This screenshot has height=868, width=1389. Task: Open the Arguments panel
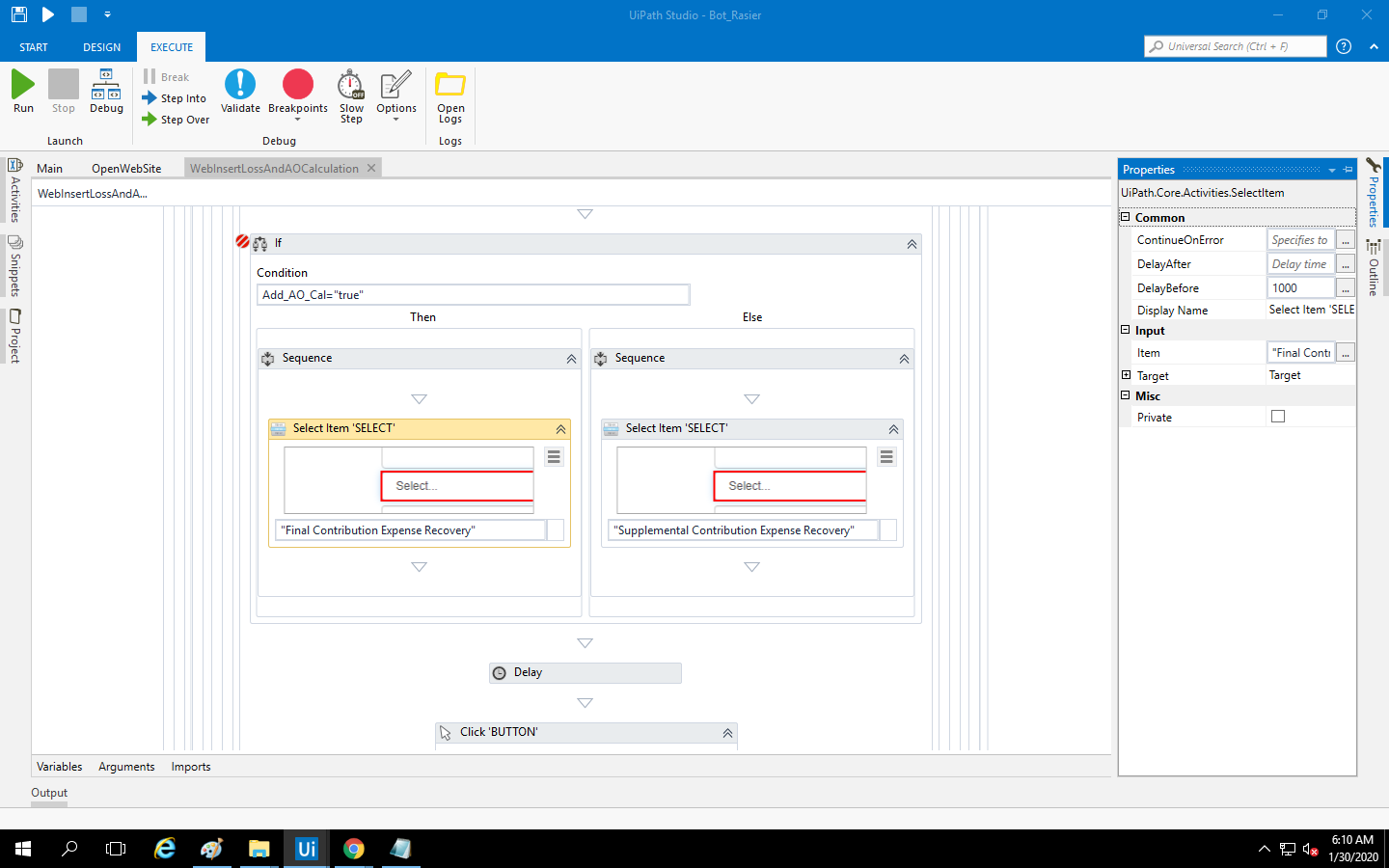(x=126, y=767)
